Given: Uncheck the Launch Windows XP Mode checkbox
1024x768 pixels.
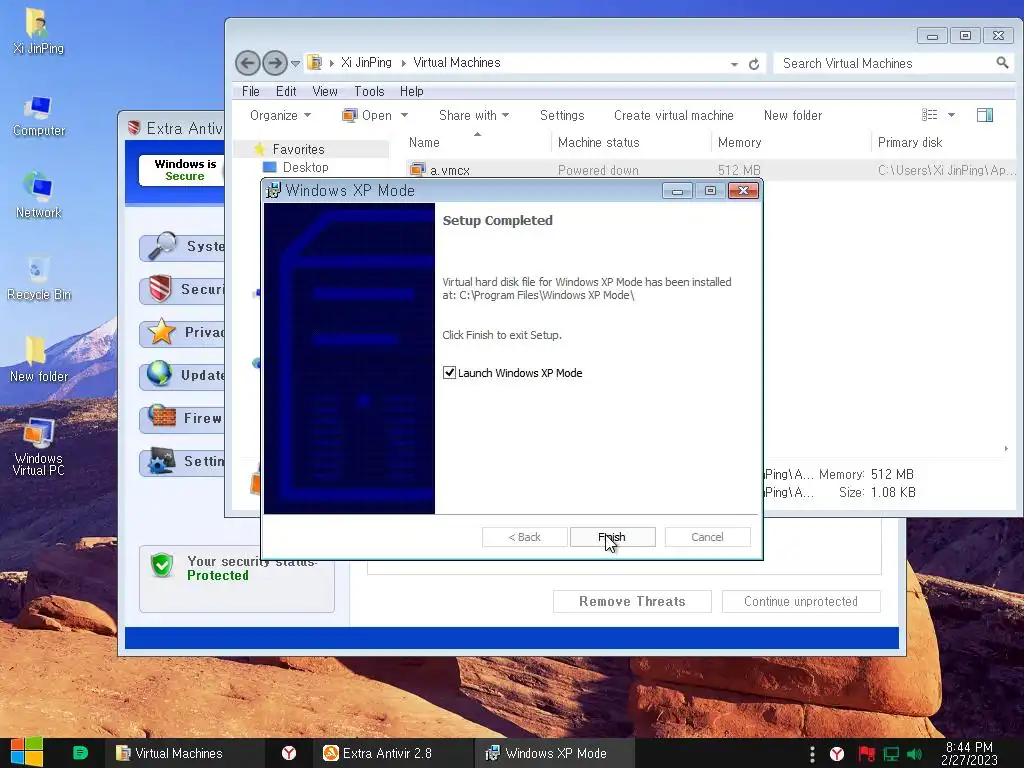Looking at the screenshot, I should 449,373.
